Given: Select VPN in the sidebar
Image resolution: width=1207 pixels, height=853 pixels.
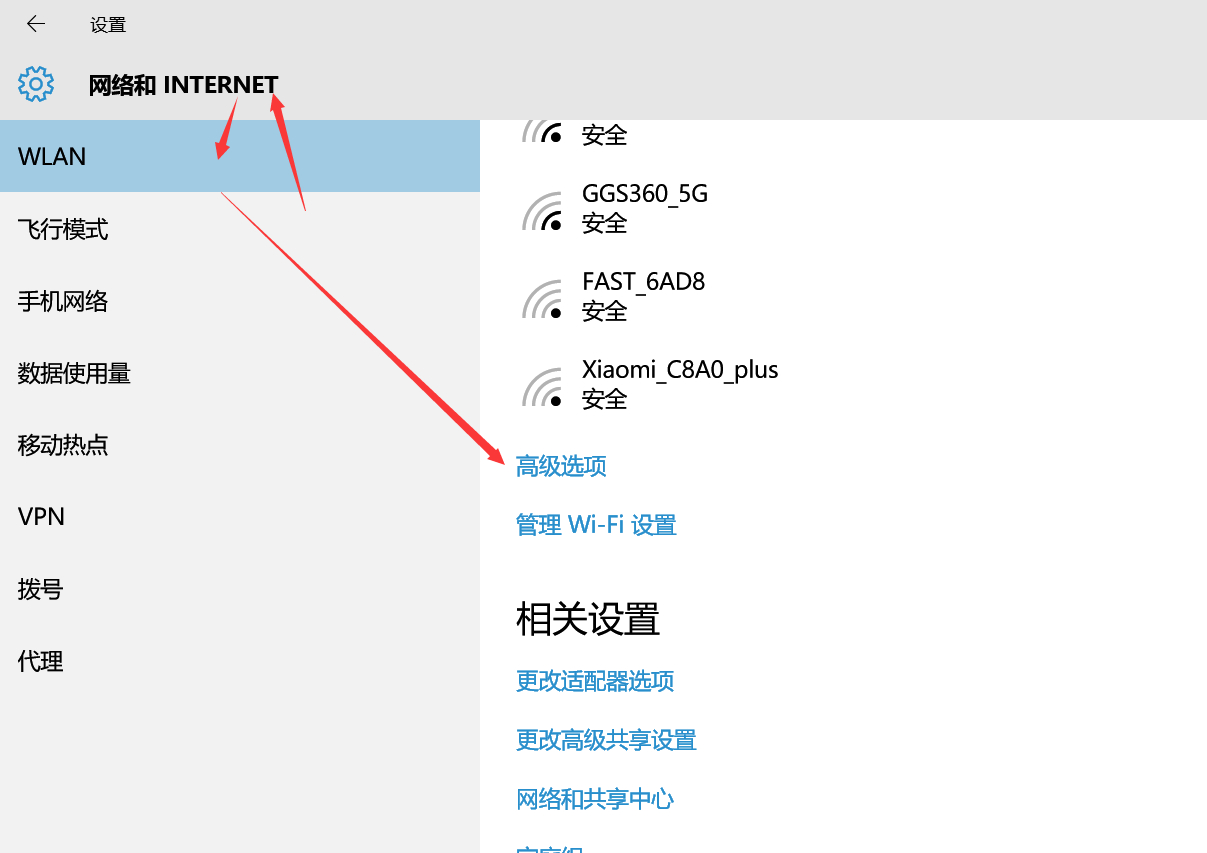Looking at the screenshot, I should [41, 517].
